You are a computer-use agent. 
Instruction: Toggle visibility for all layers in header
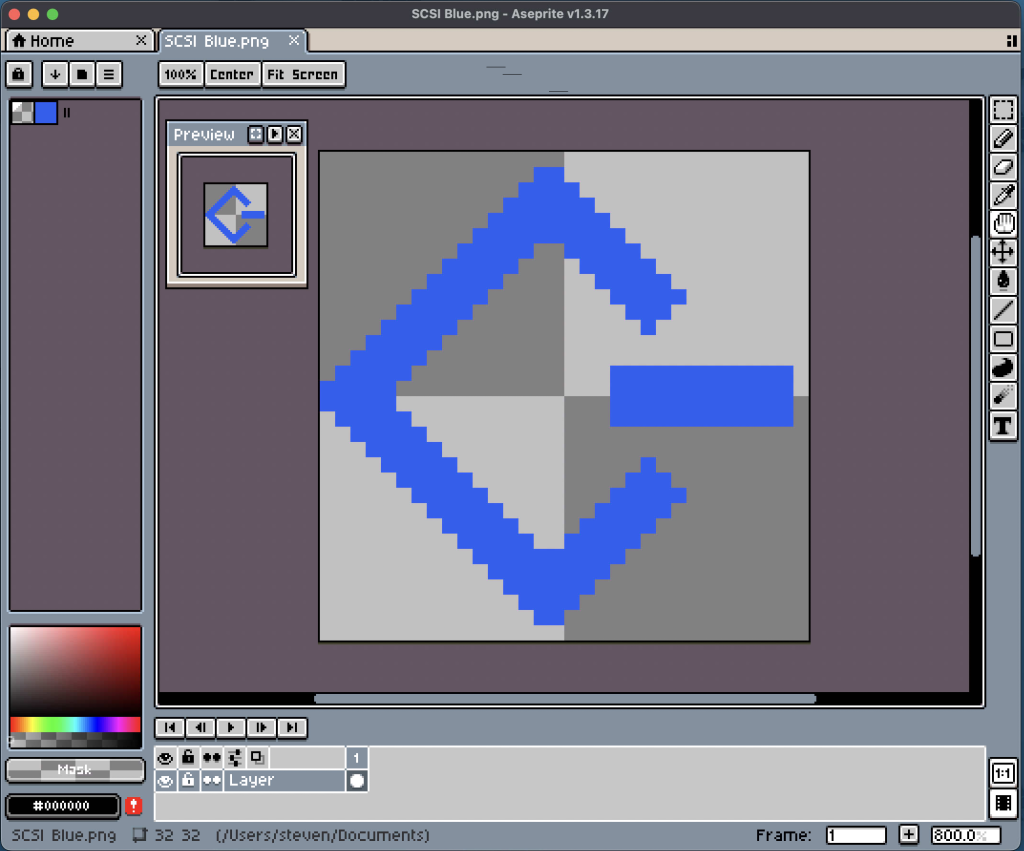click(165, 758)
